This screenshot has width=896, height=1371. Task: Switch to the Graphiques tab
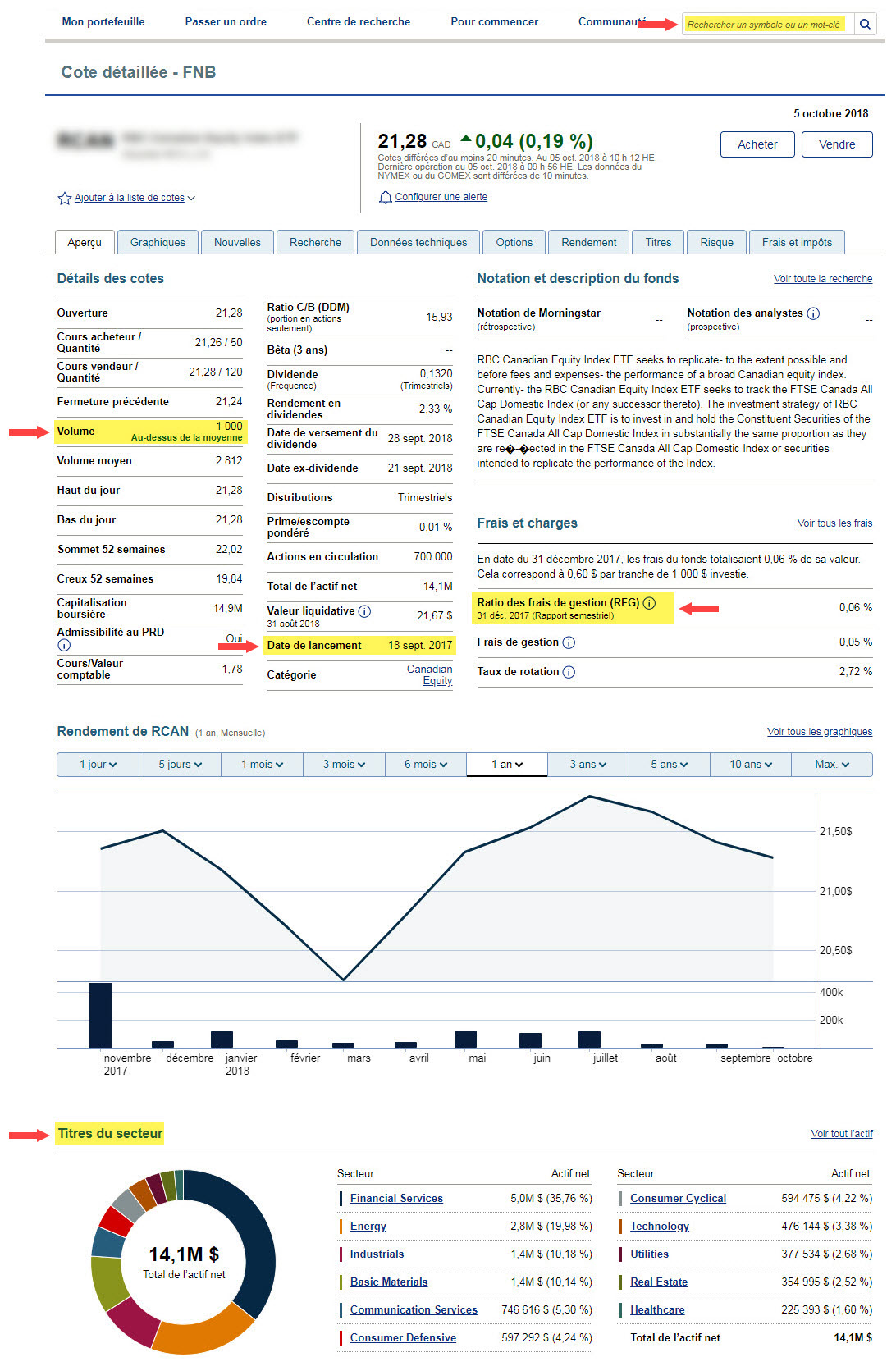click(158, 243)
